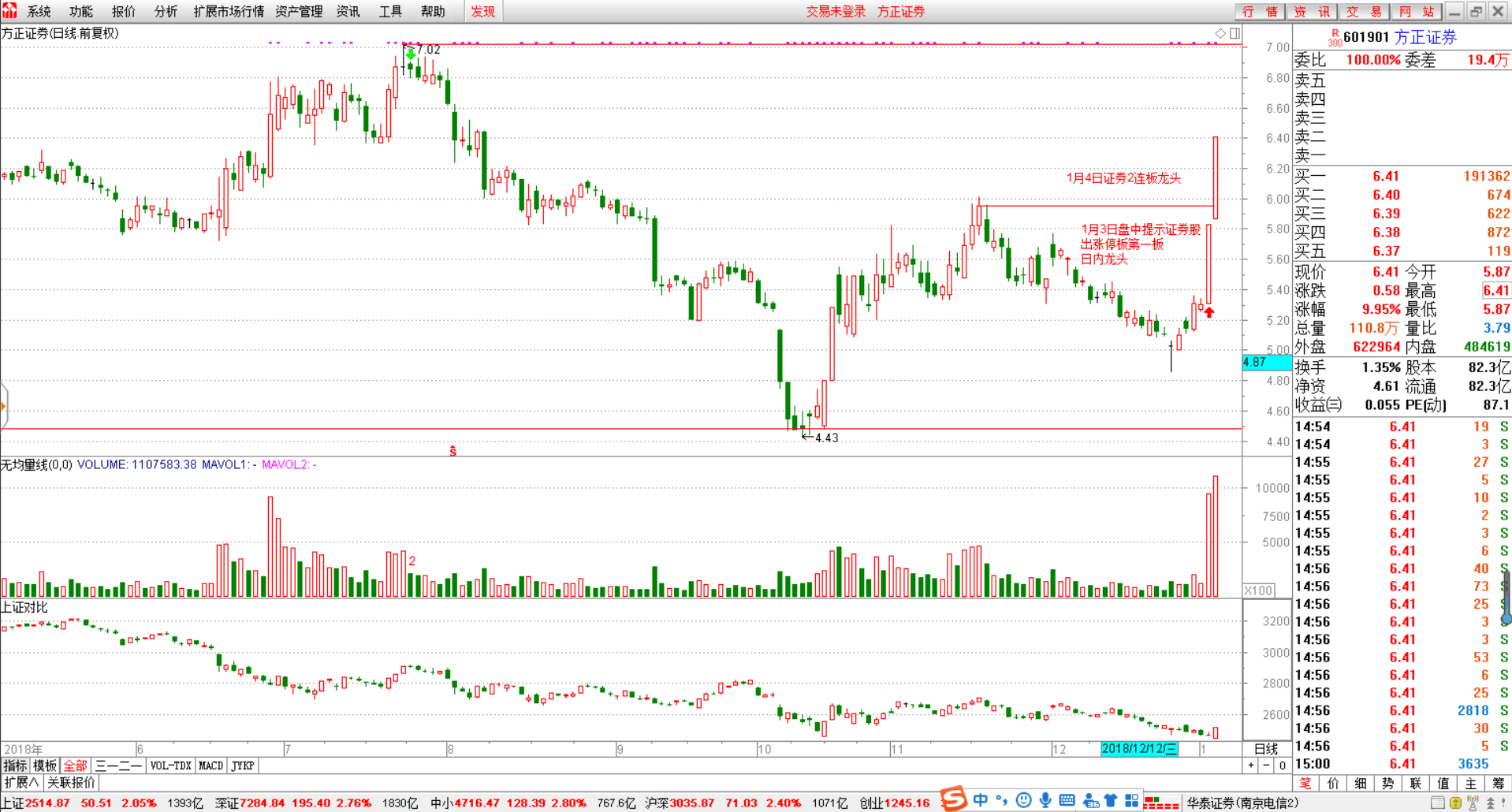Open the 系统 menu

[x=39, y=11]
